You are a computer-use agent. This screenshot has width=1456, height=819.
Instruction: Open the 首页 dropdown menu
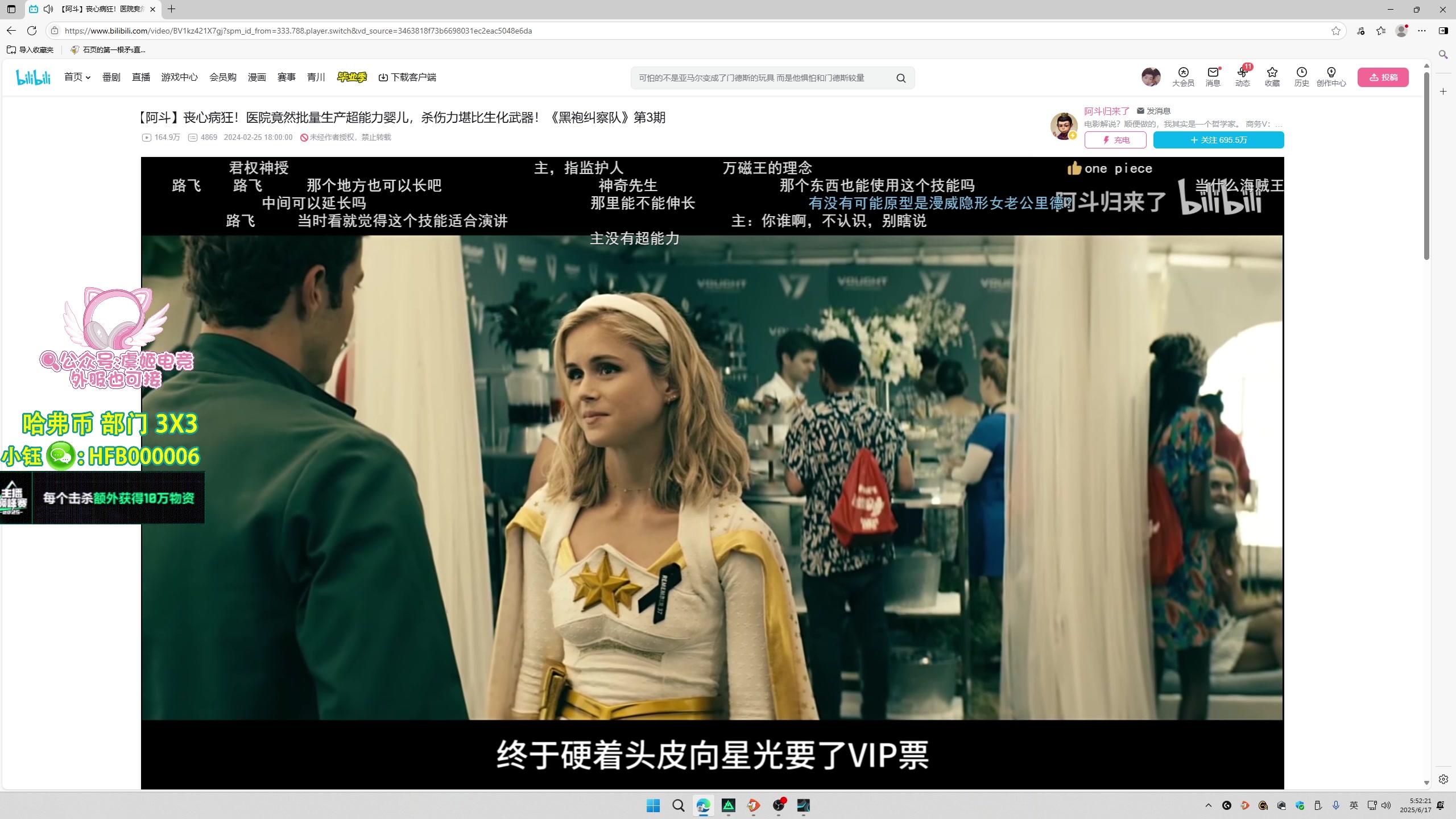77,77
